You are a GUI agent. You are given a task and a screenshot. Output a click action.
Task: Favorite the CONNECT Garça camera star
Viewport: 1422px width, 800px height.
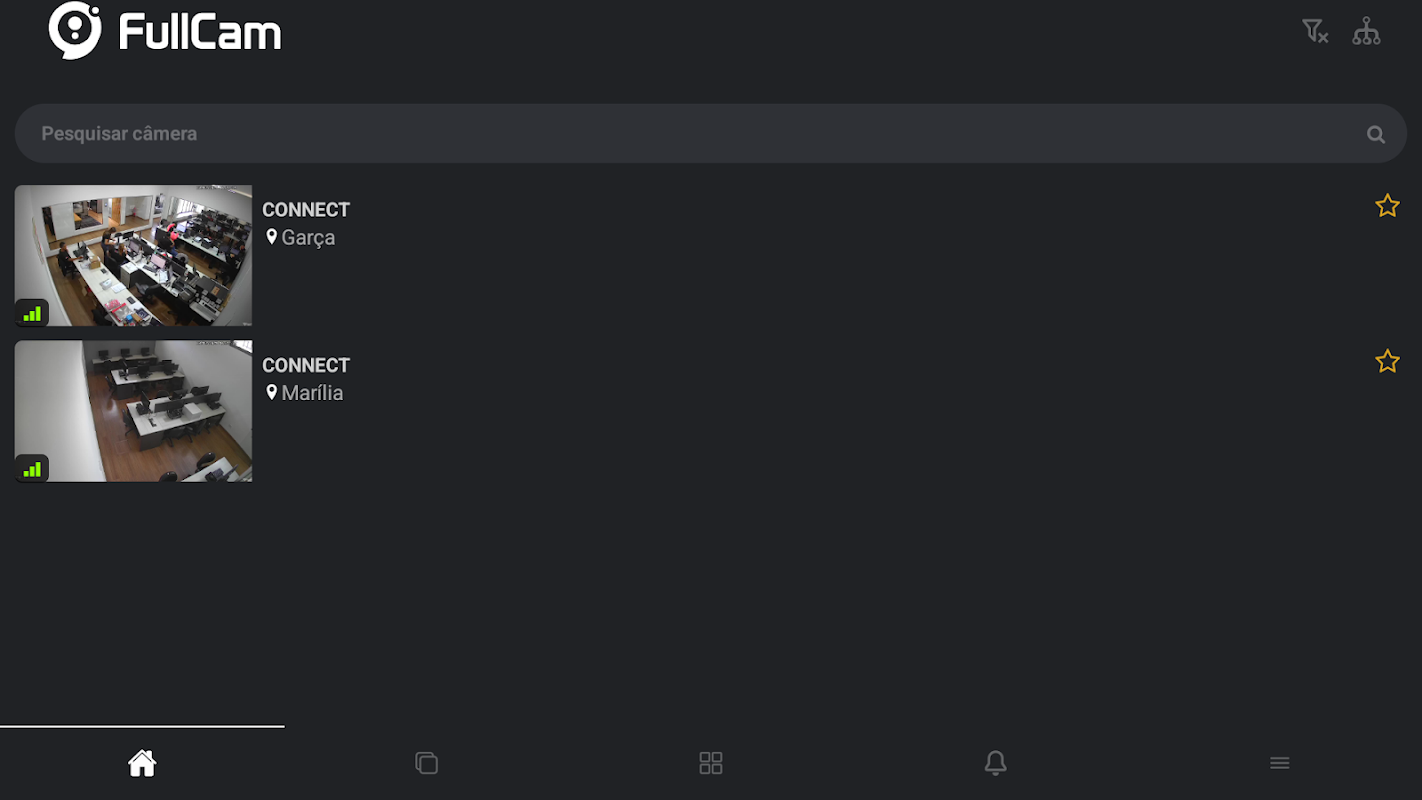pyautogui.click(x=1387, y=206)
